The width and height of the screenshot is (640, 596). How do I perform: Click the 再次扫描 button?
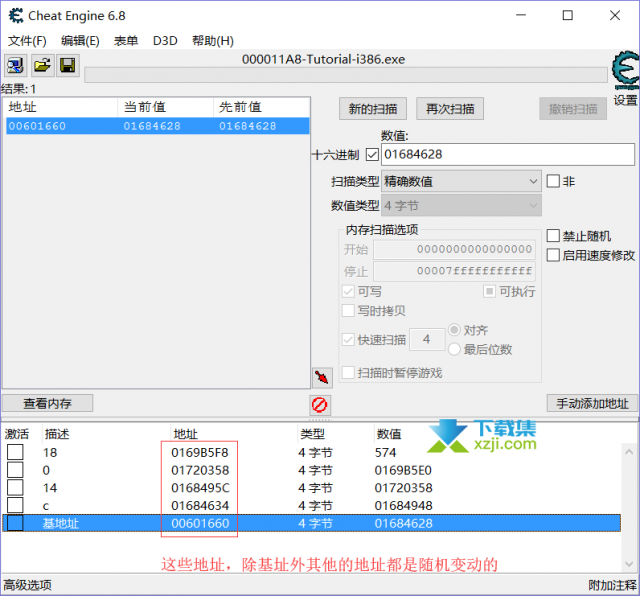[450, 109]
